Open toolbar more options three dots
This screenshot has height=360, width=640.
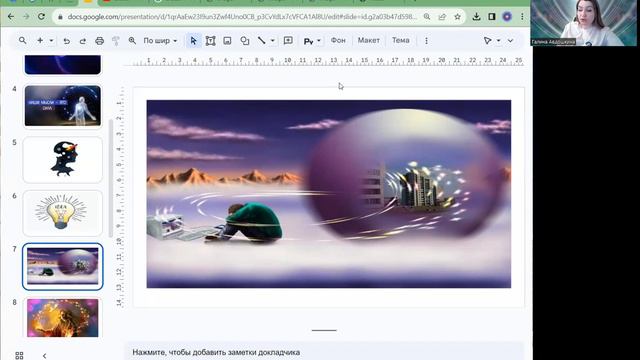point(427,40)
